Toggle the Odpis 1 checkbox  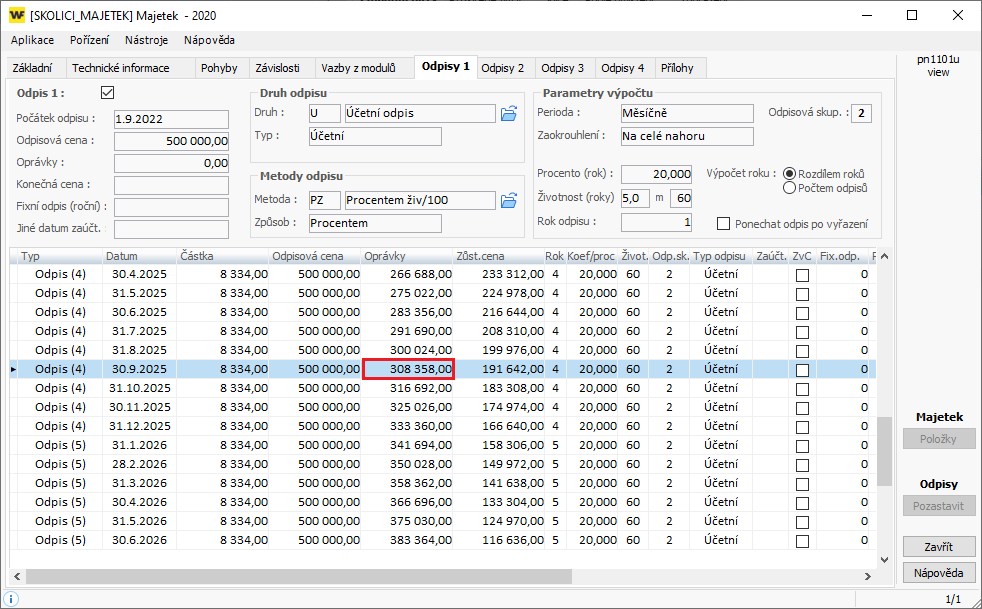(108, 92)
